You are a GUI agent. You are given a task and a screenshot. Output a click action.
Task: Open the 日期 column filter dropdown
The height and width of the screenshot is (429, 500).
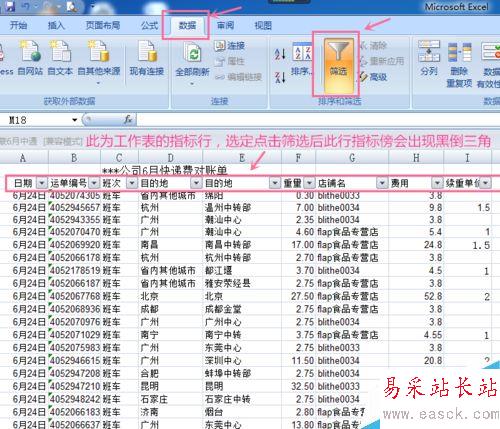coord(42,183)
